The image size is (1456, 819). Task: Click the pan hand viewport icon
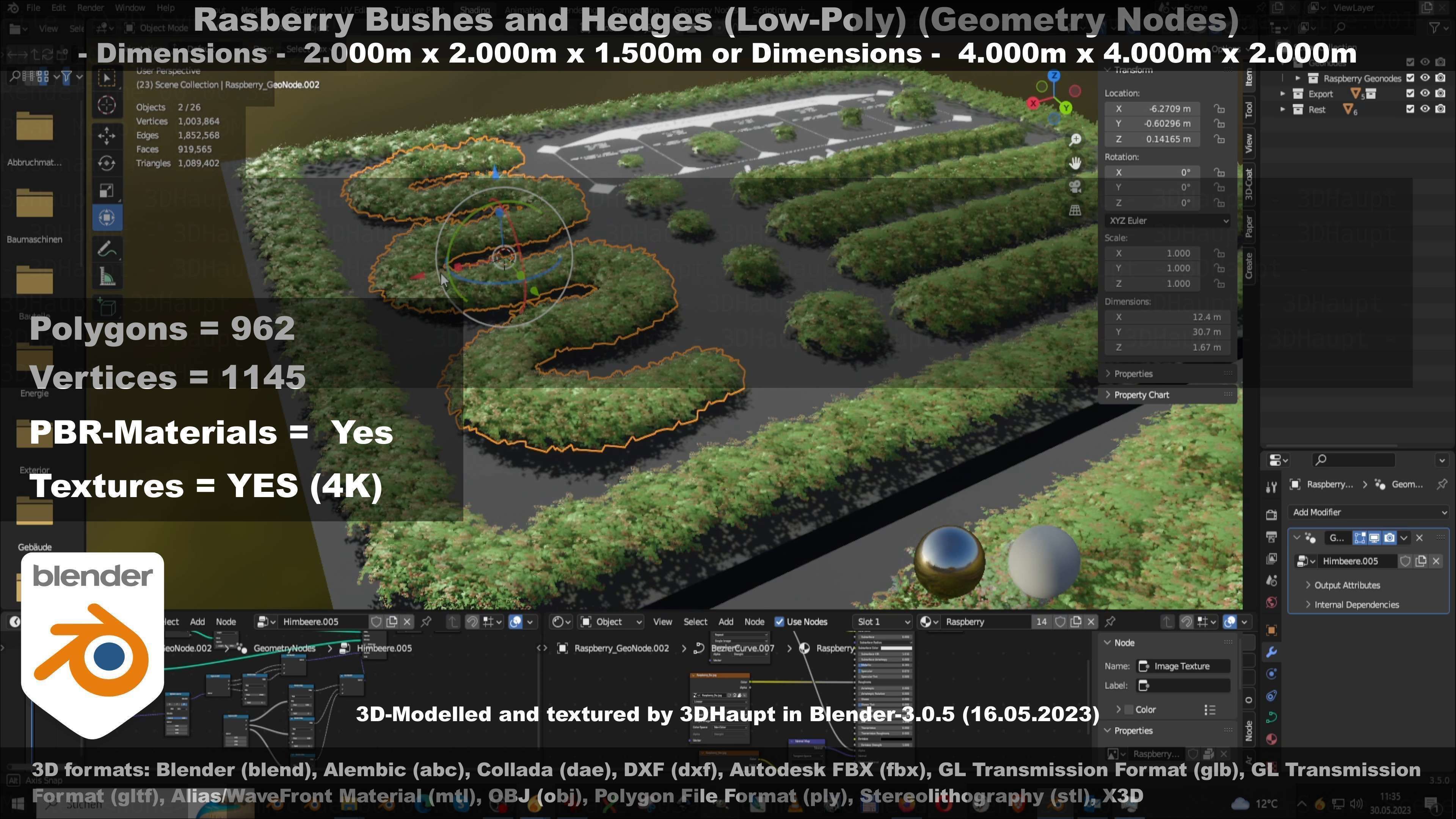pyautogui.click(x=1075, y=163)
